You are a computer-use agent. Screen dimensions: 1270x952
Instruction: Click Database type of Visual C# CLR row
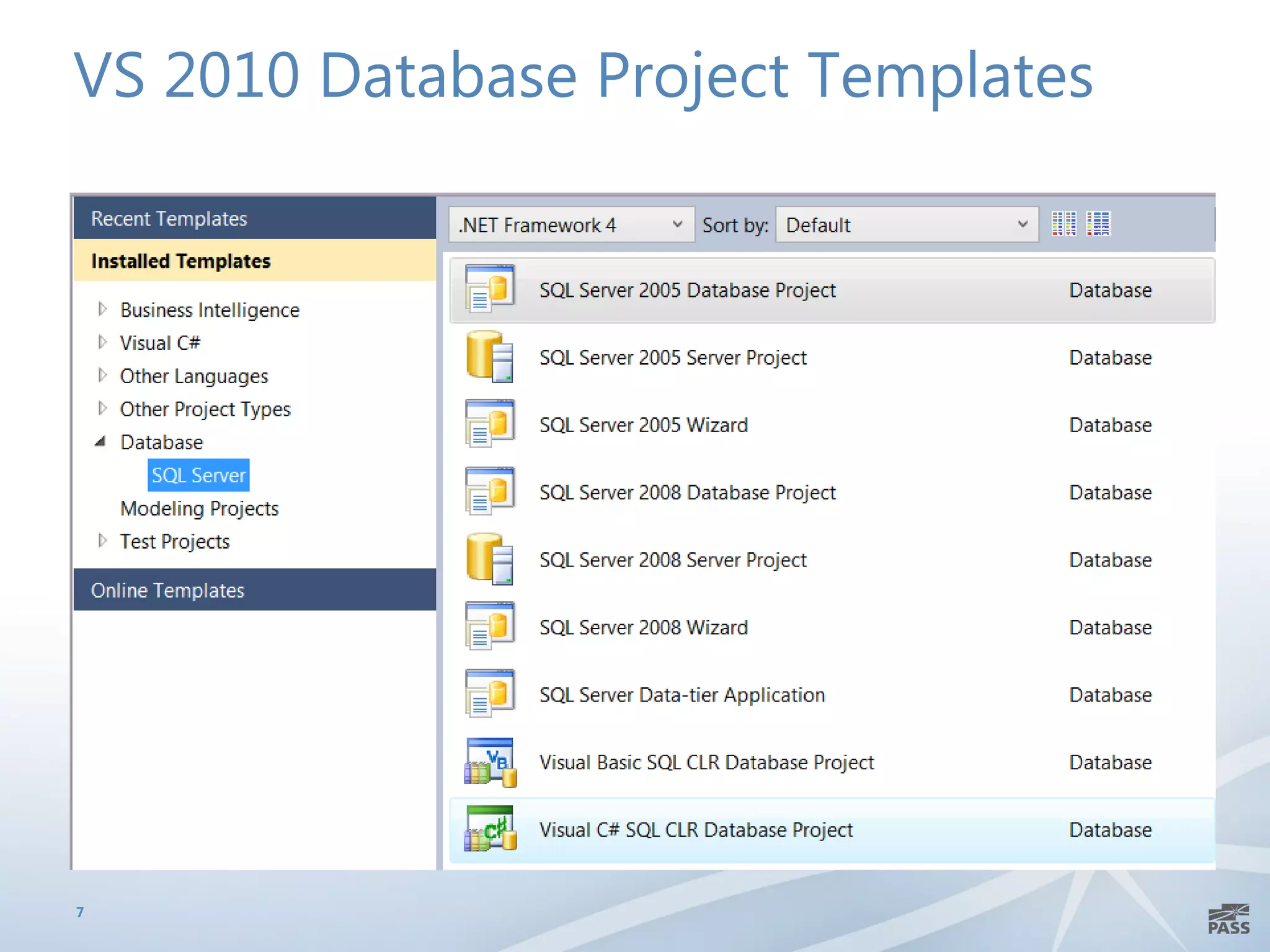tap(1110, 830)
